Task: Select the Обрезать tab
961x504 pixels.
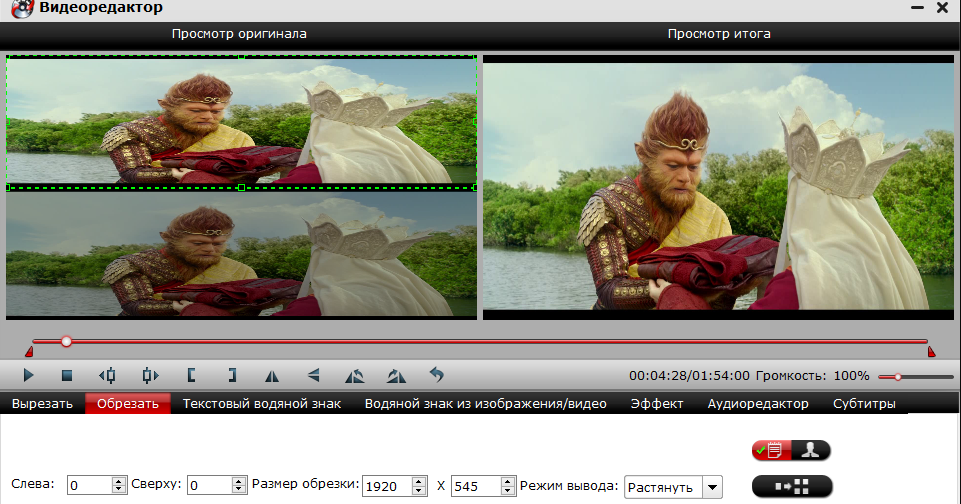Action: click(x=127, y=403)
